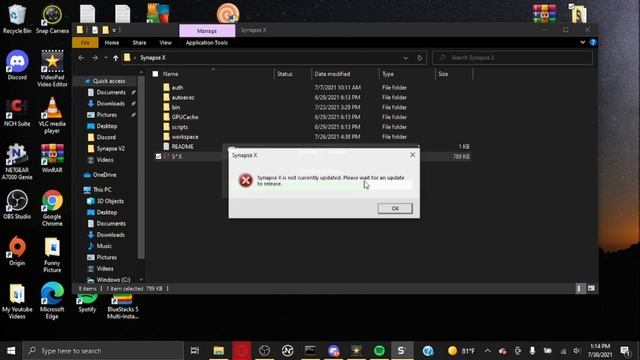
Task: Open VideoPad Video Editor desktop icon
Action: click(52, 69)
